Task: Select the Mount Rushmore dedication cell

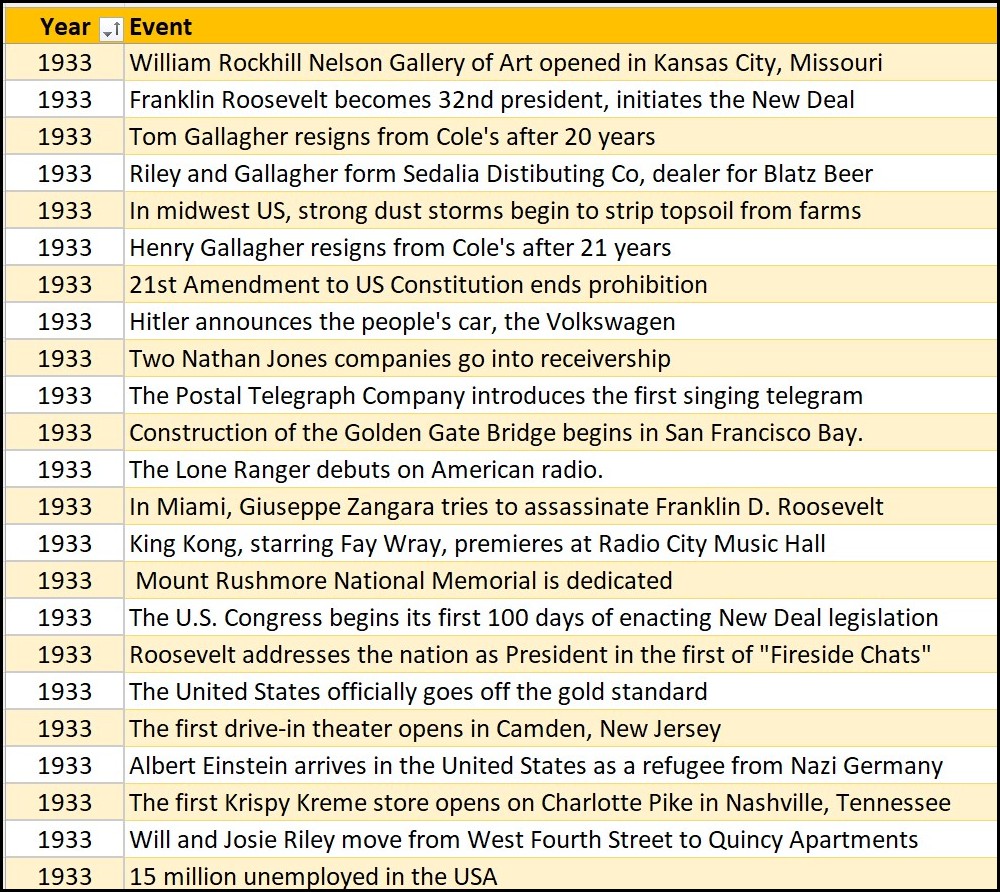Action: point(404,581)
